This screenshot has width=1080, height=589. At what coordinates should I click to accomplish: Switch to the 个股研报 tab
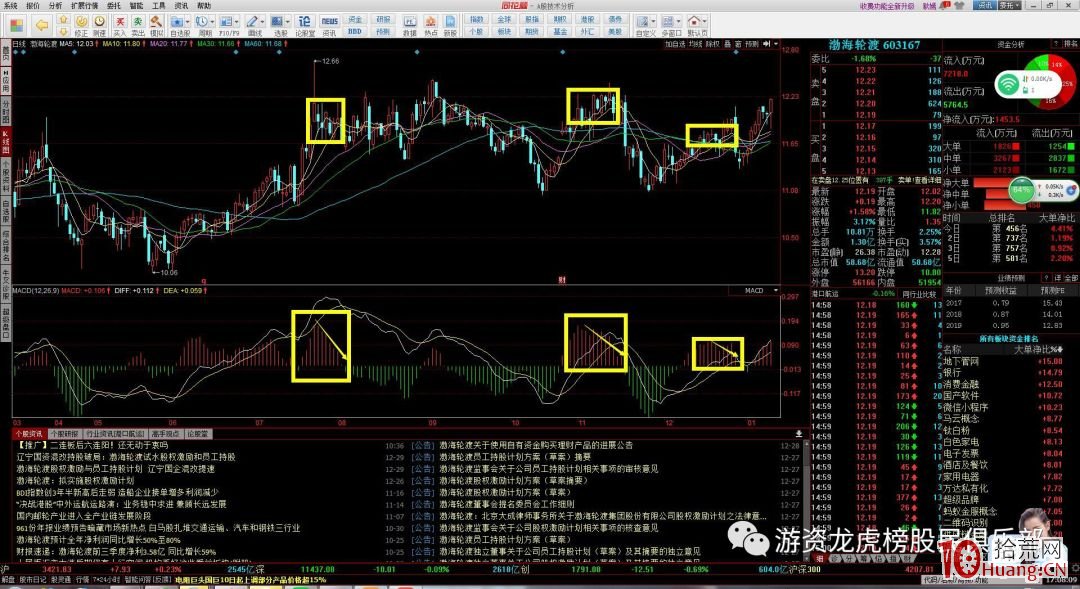click(65, 434)
